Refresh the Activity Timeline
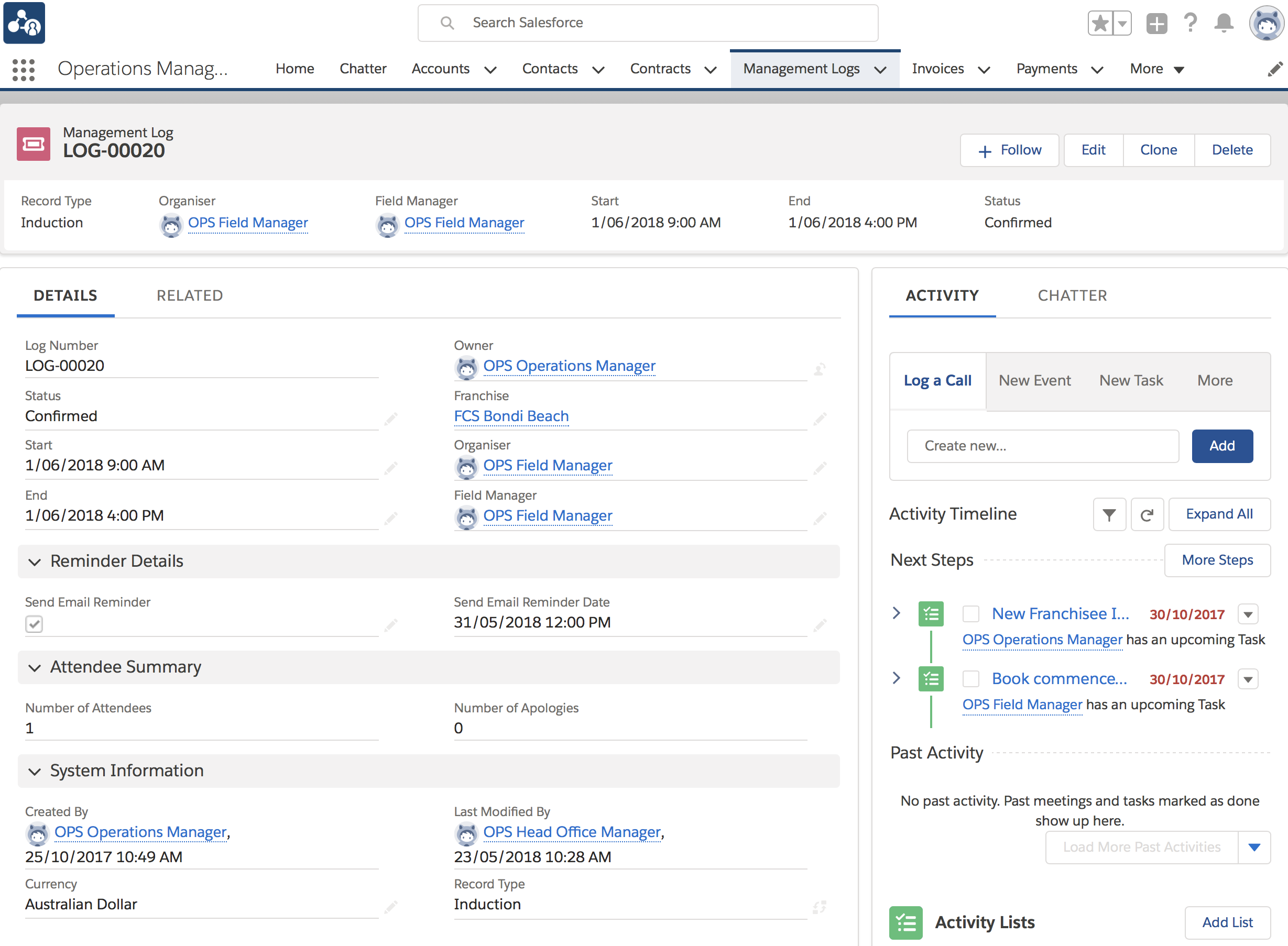The height and width of the screenshot is (946, 1288). (x=1147, y=514)
